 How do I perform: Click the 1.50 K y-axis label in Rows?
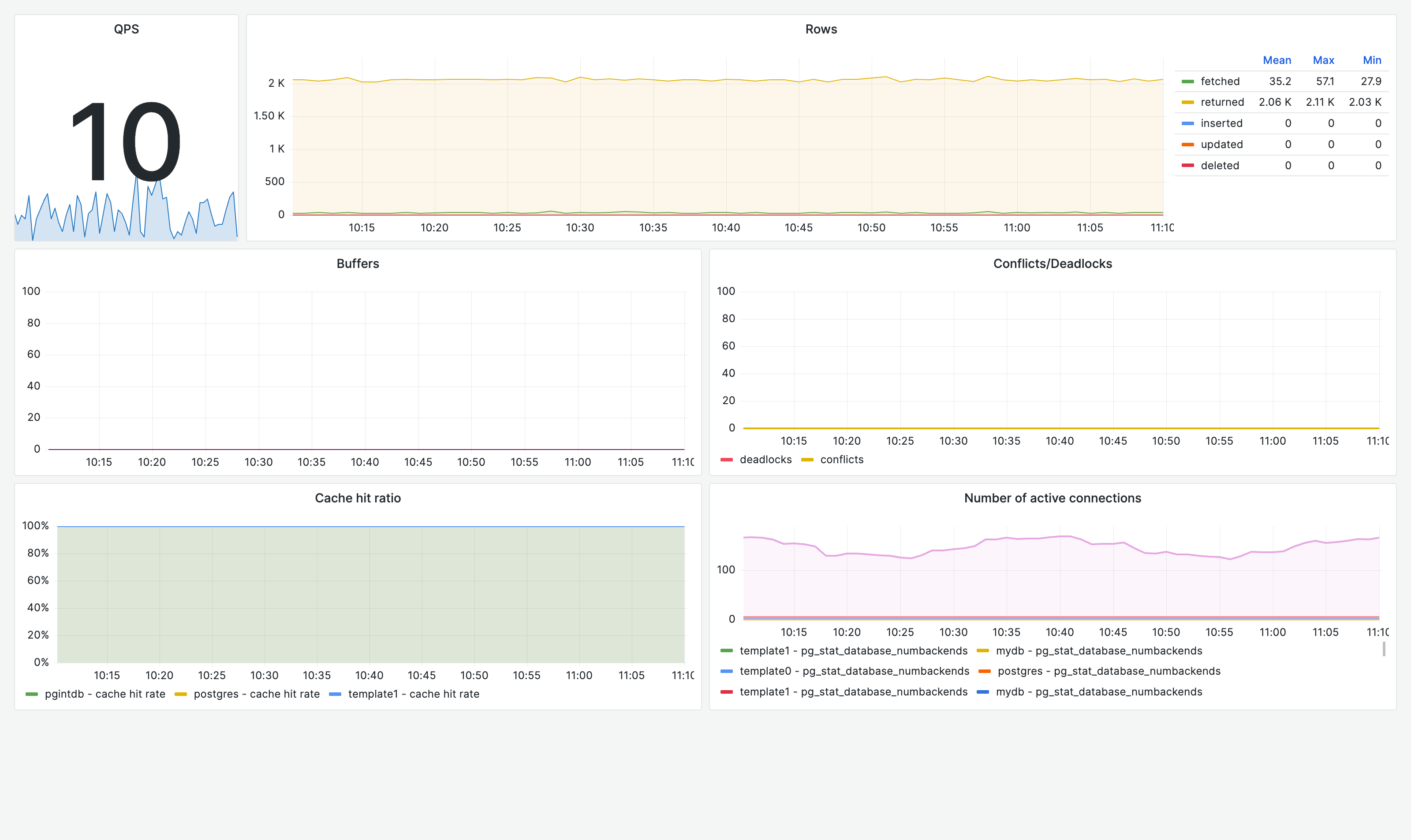coord(269,115)
